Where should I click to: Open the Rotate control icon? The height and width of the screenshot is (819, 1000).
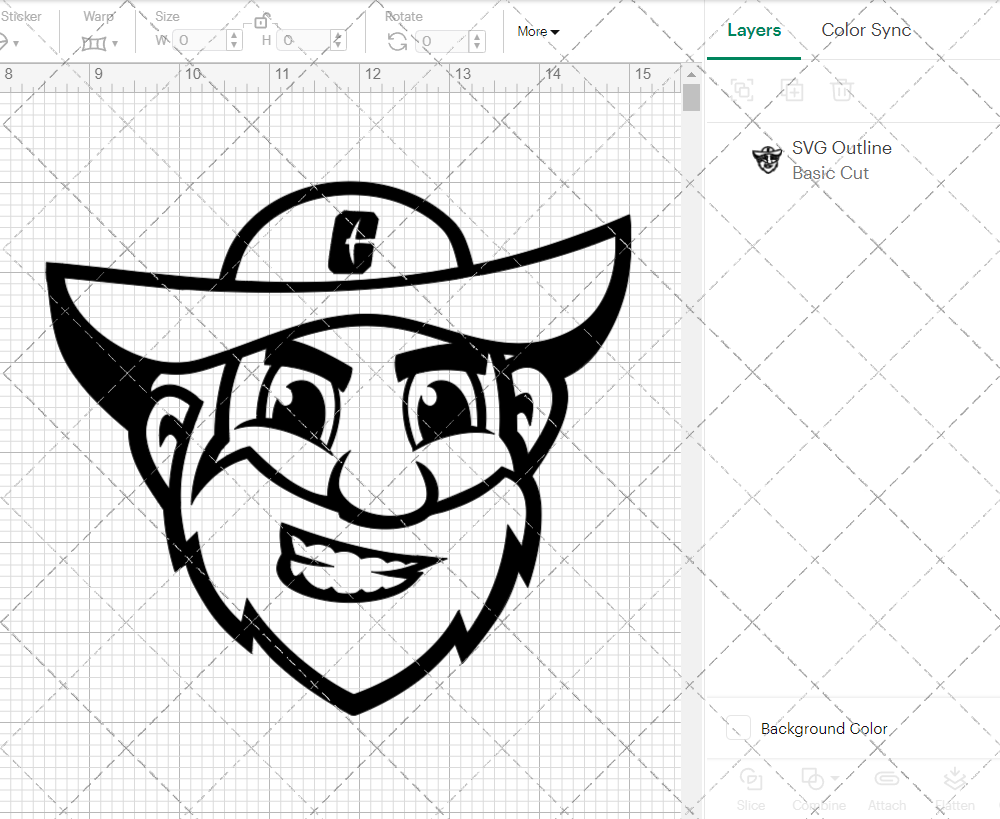point(398,43)
